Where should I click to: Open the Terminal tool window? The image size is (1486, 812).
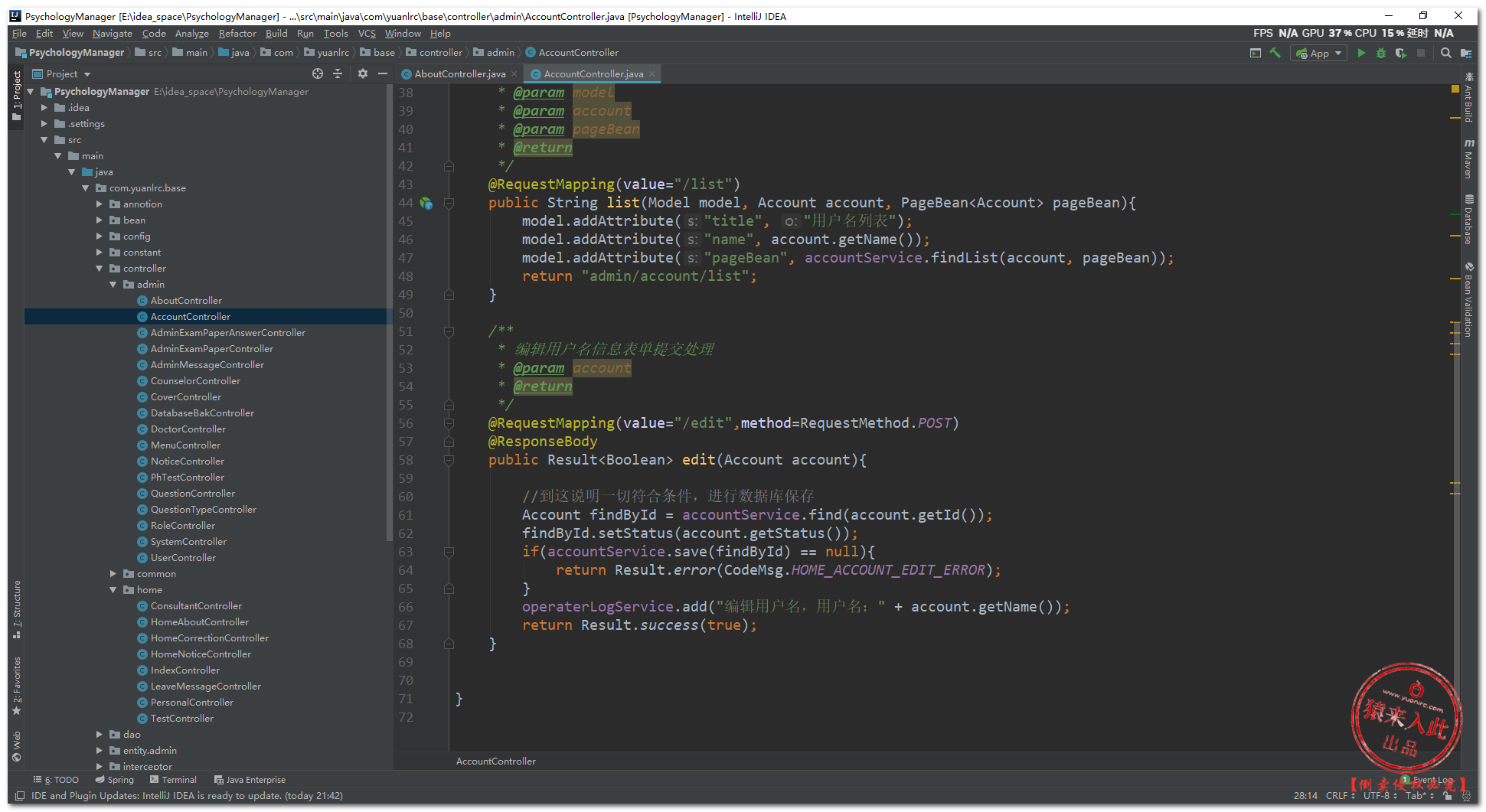[174, 780]
